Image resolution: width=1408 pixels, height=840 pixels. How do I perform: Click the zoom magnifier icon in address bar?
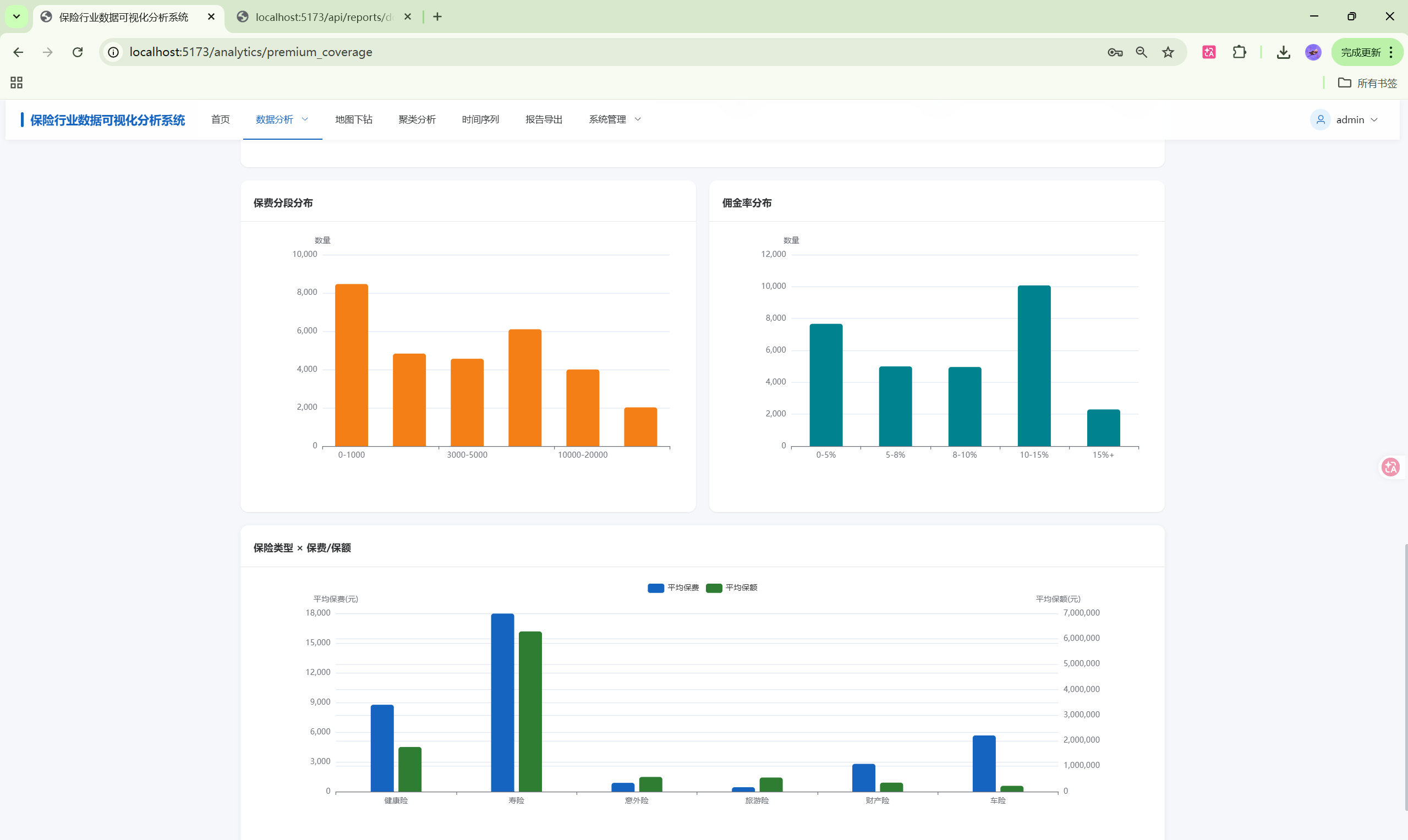tap(1141, 52)
